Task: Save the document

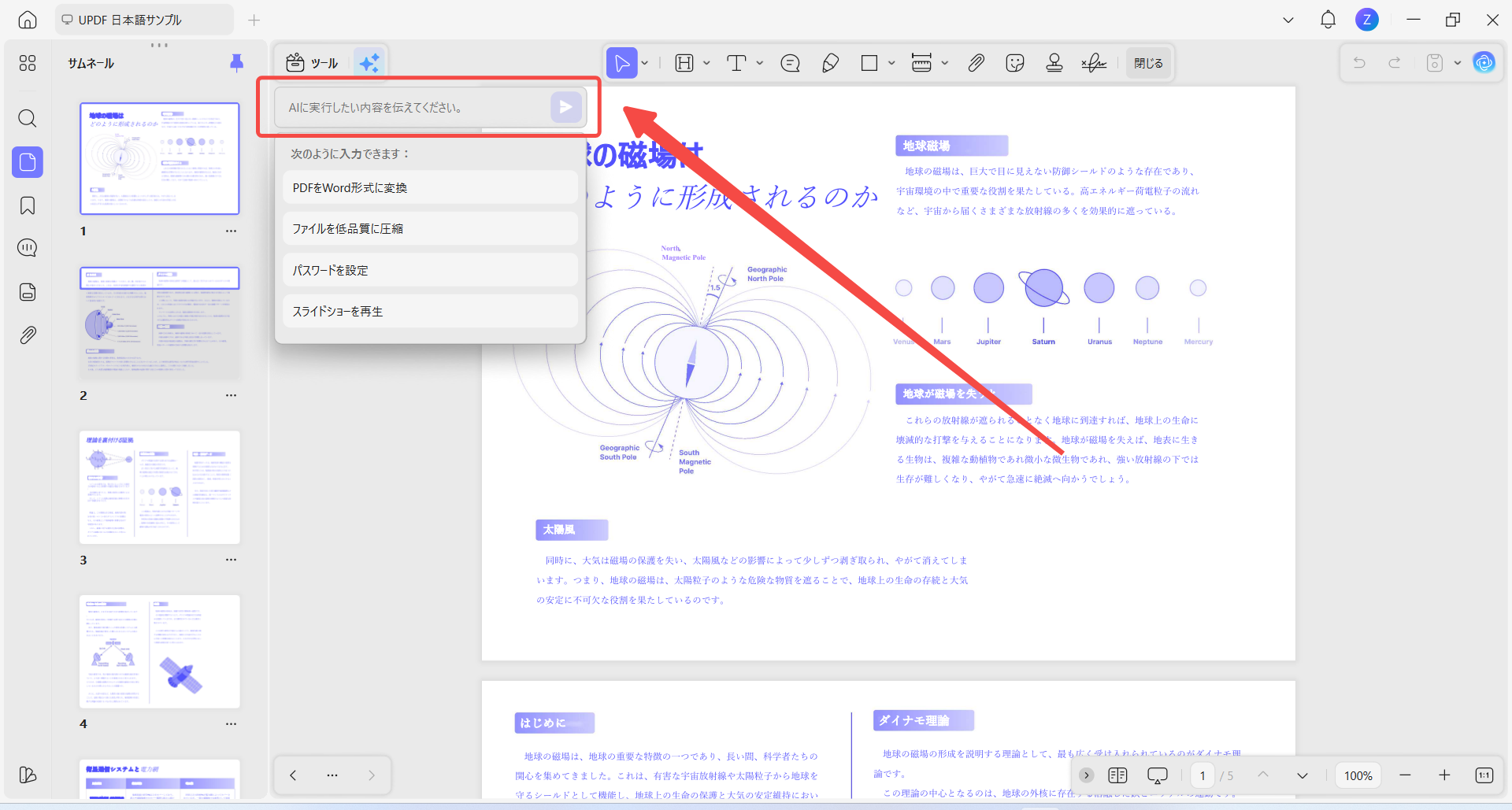Action: (x=1435, y=63)
